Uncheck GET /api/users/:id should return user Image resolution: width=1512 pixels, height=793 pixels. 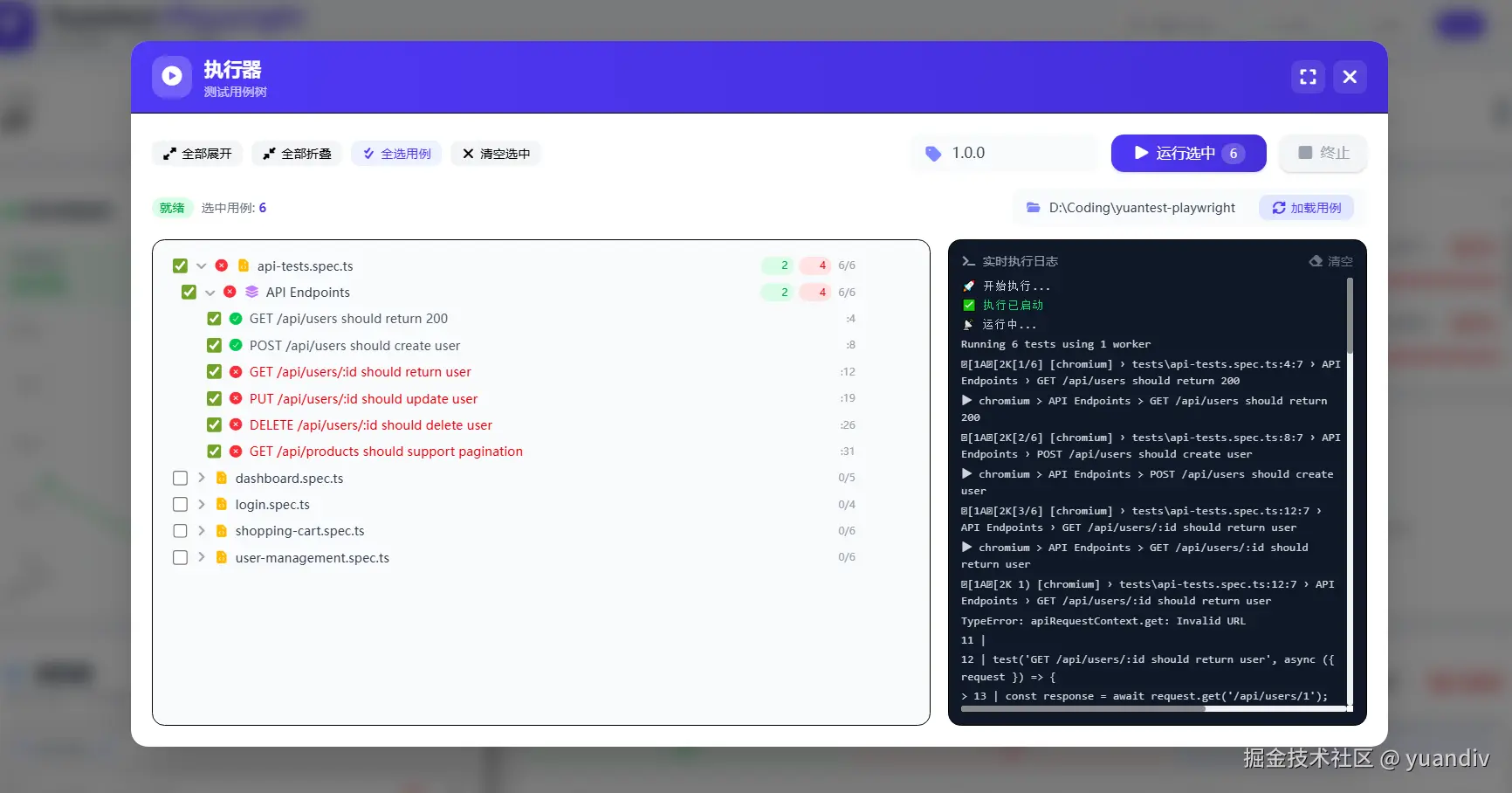tap(214, 372)
